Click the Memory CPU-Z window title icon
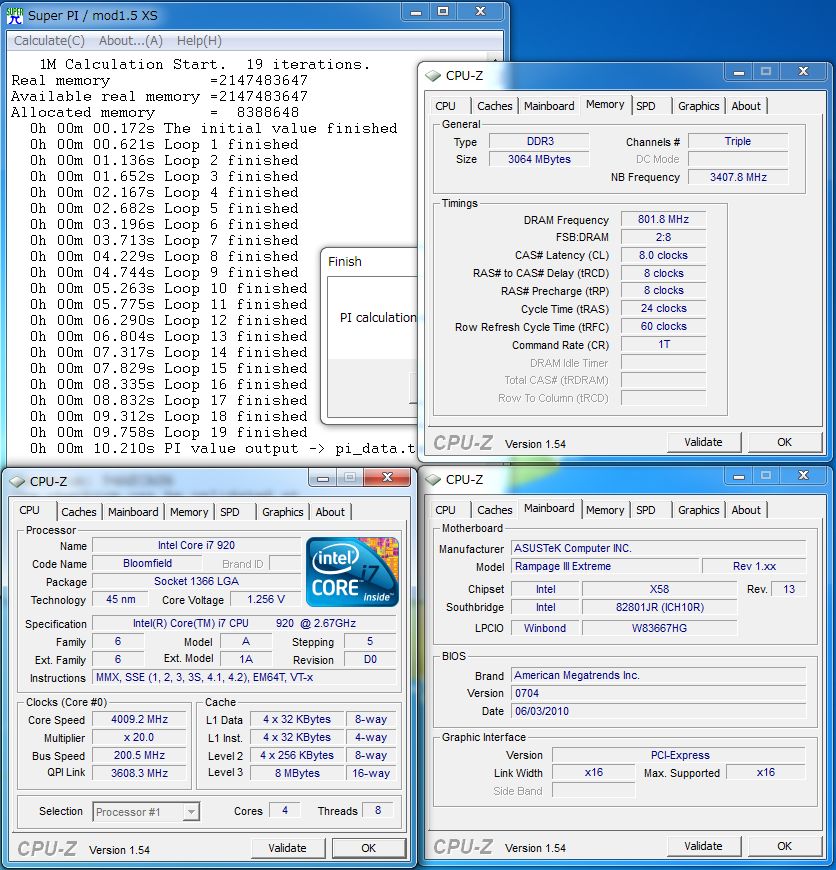 pos(433,75)
